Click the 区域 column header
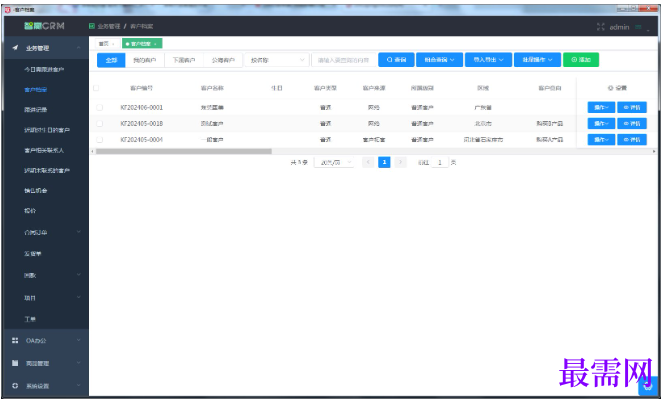 [483, 88]
